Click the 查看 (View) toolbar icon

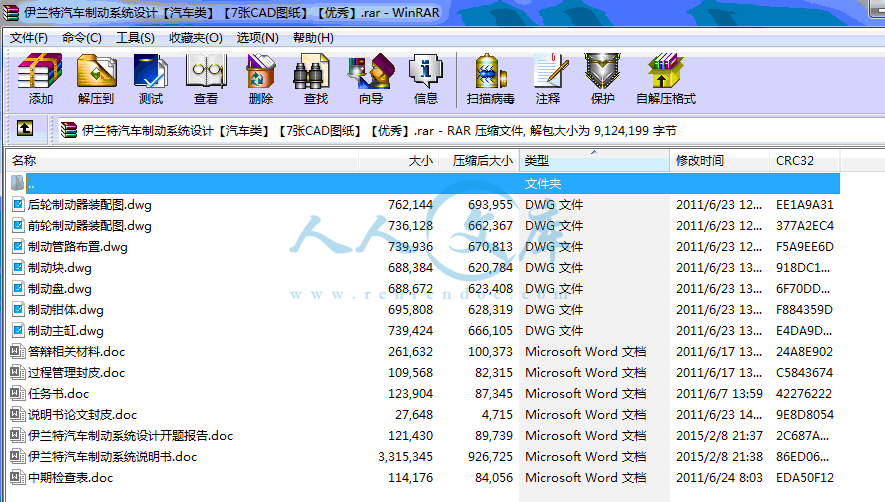(205, 71)
